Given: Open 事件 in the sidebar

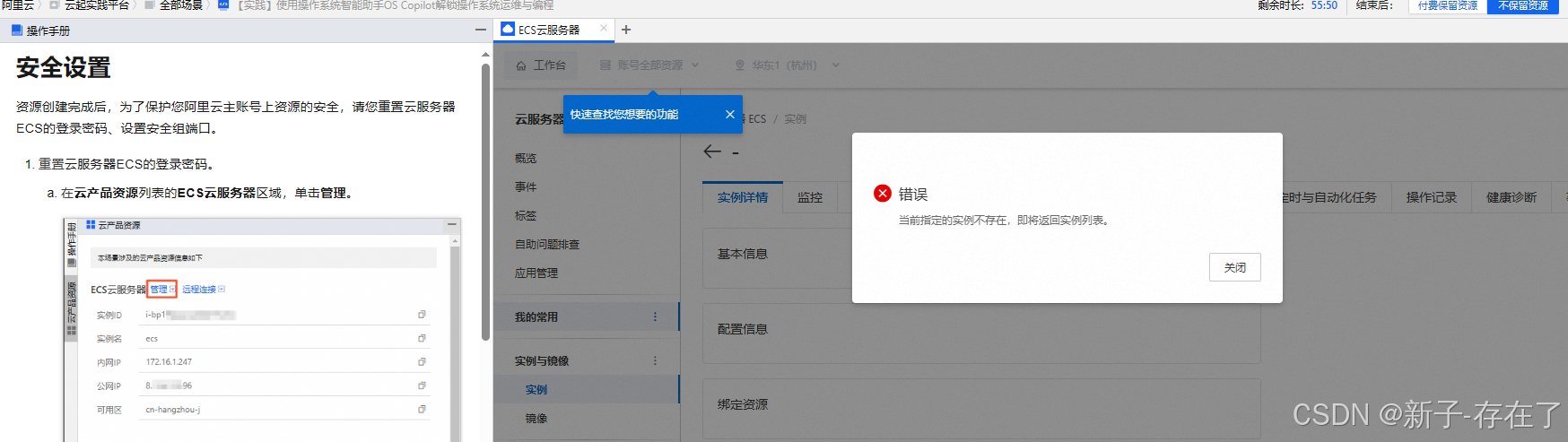Looking at the screenshot, I should click(x=526, y=187).
